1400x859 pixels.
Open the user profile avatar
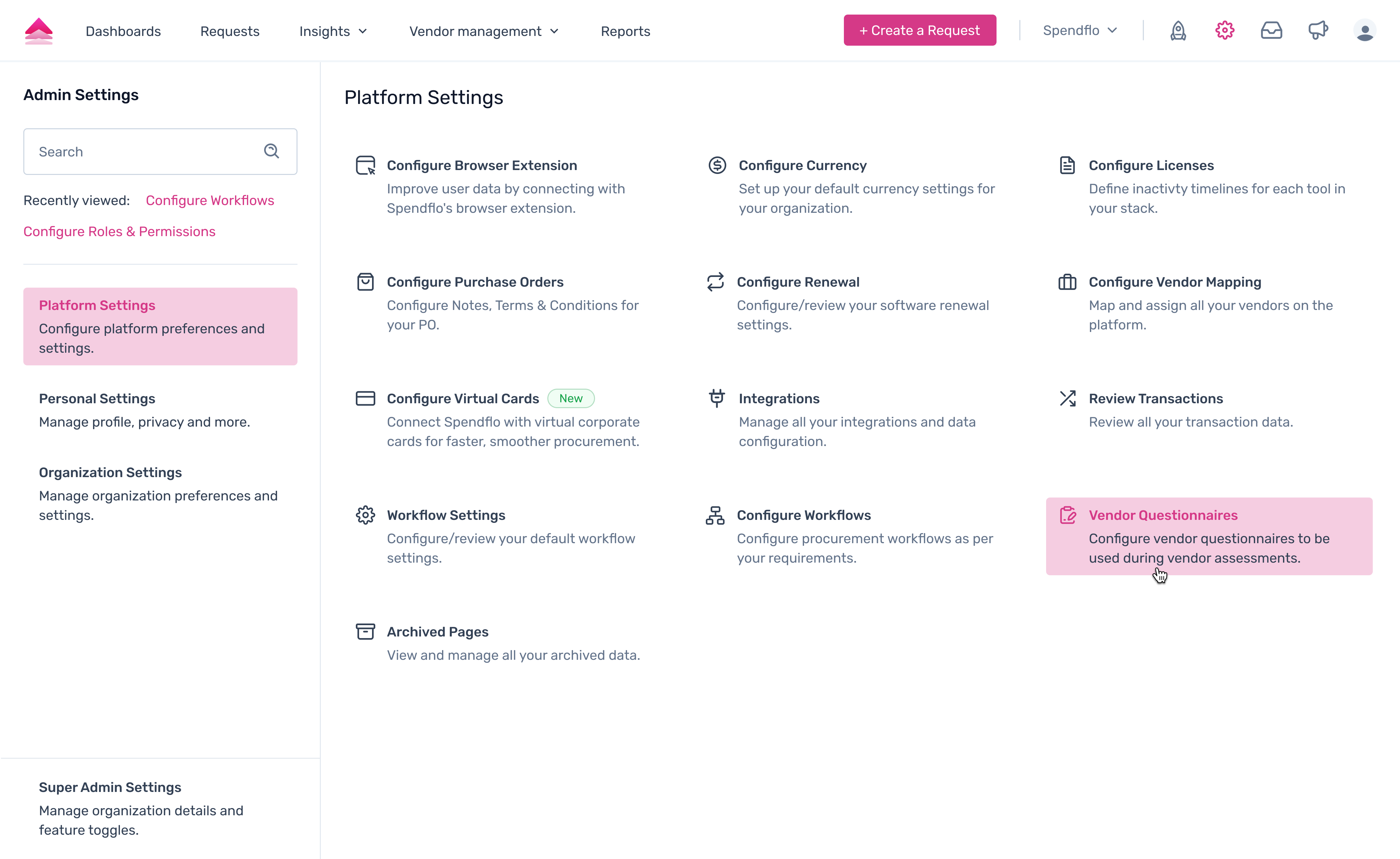(1364, 31)
